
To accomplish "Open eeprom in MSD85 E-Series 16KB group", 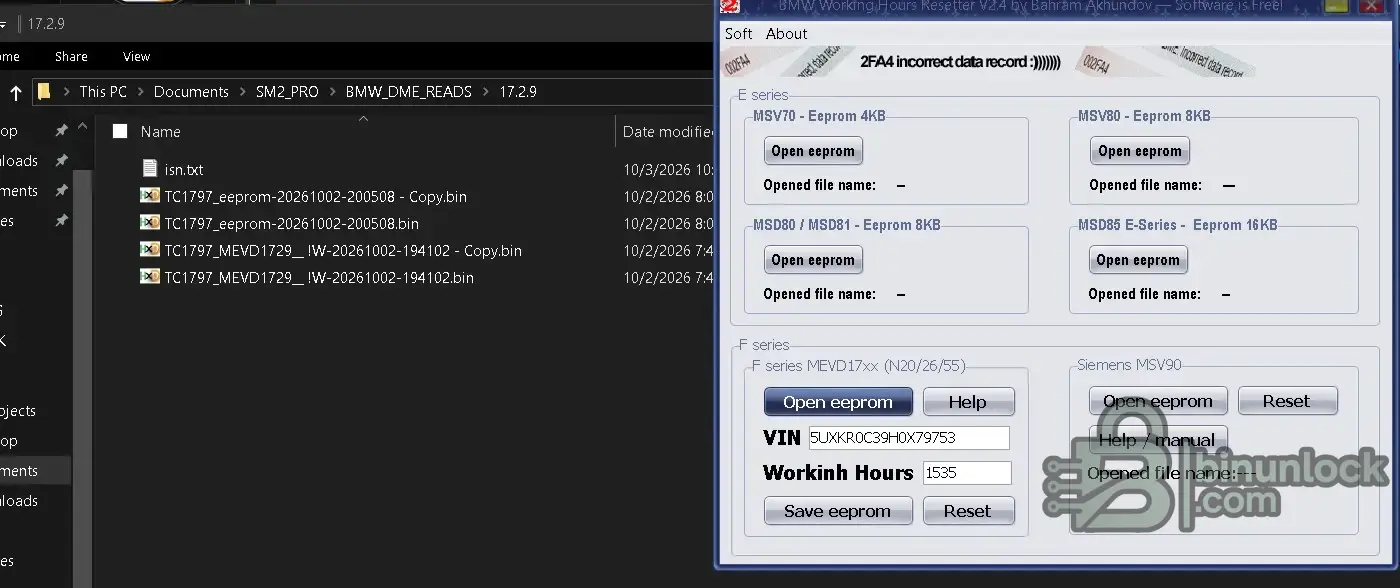I will [x=1139, y=260].
